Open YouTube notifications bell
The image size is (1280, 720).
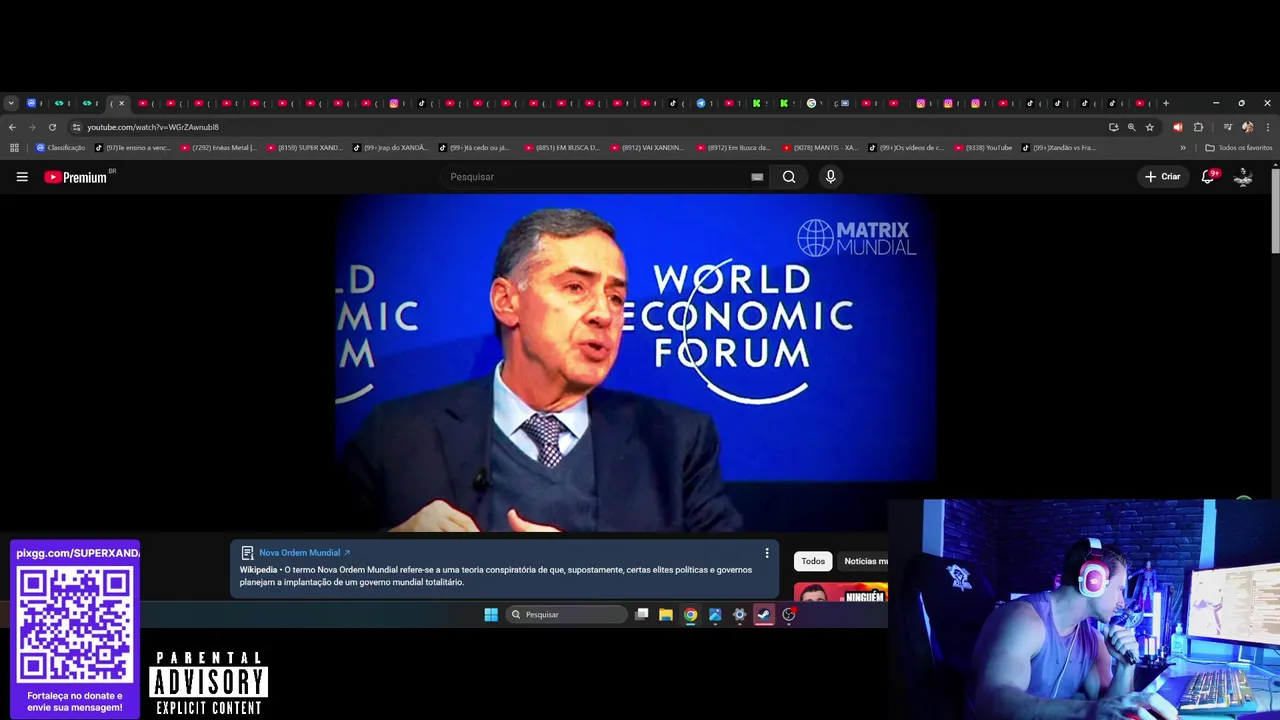pos(1208,177)
